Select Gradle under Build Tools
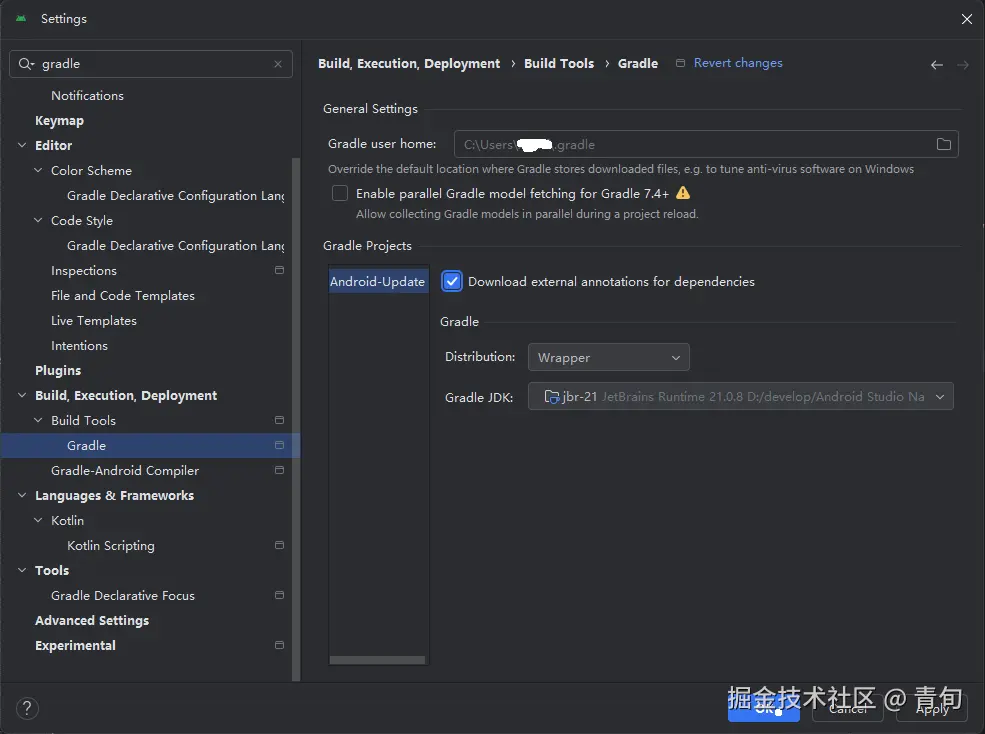Viewport: 985px width, 734px height. click(151, 445)
